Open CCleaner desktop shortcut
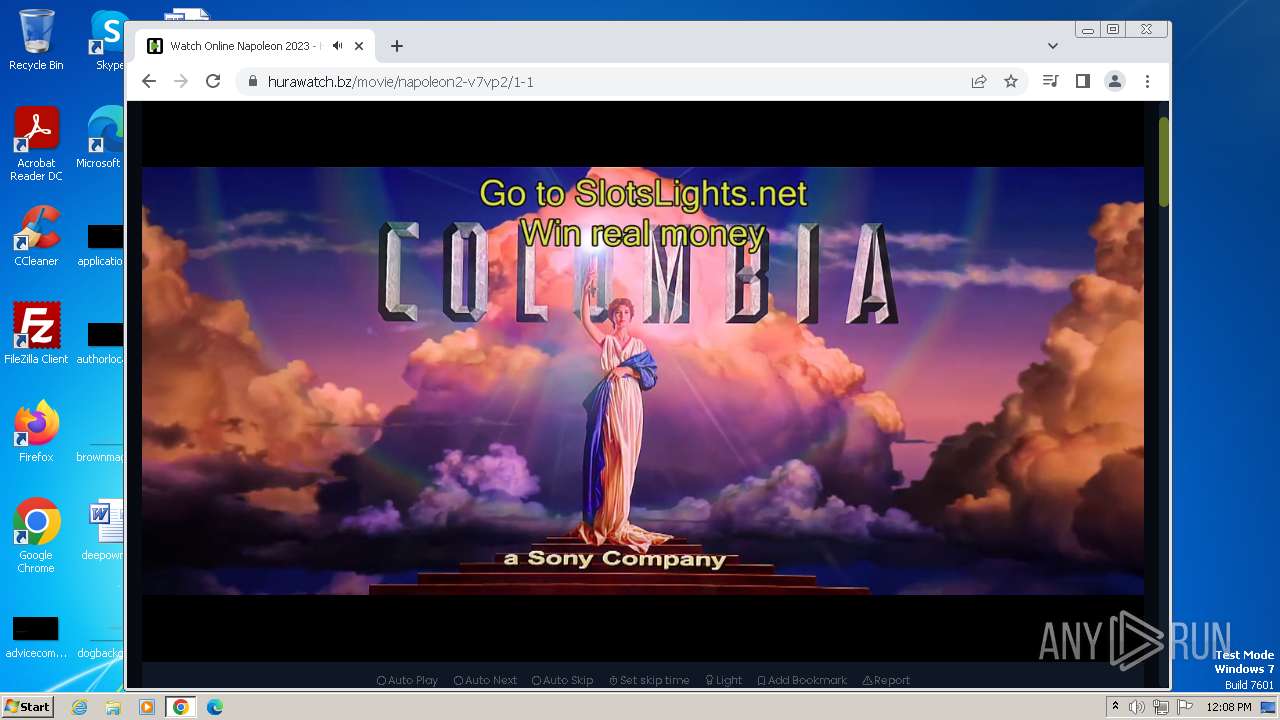Image resolution: width=1280 pixels, height=720 pixels. point(36,236)
